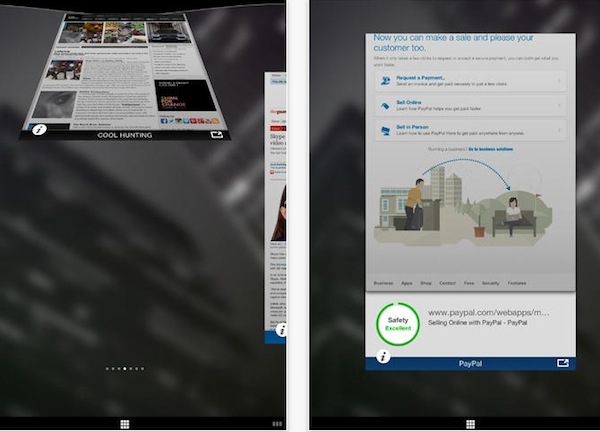Open the Security footer tab

[x=491, y=283]
